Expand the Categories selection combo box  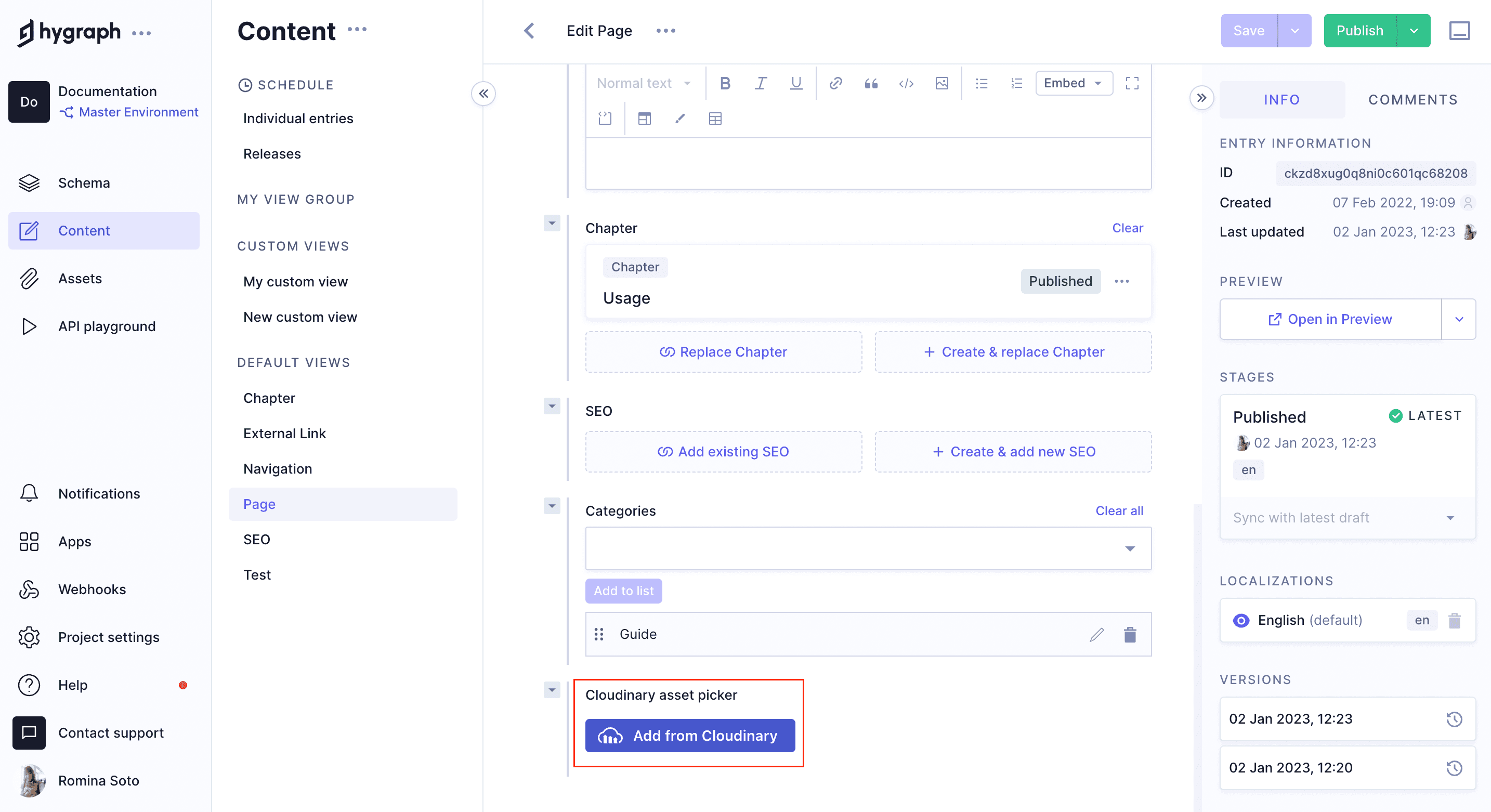(x=1129, y=548)
